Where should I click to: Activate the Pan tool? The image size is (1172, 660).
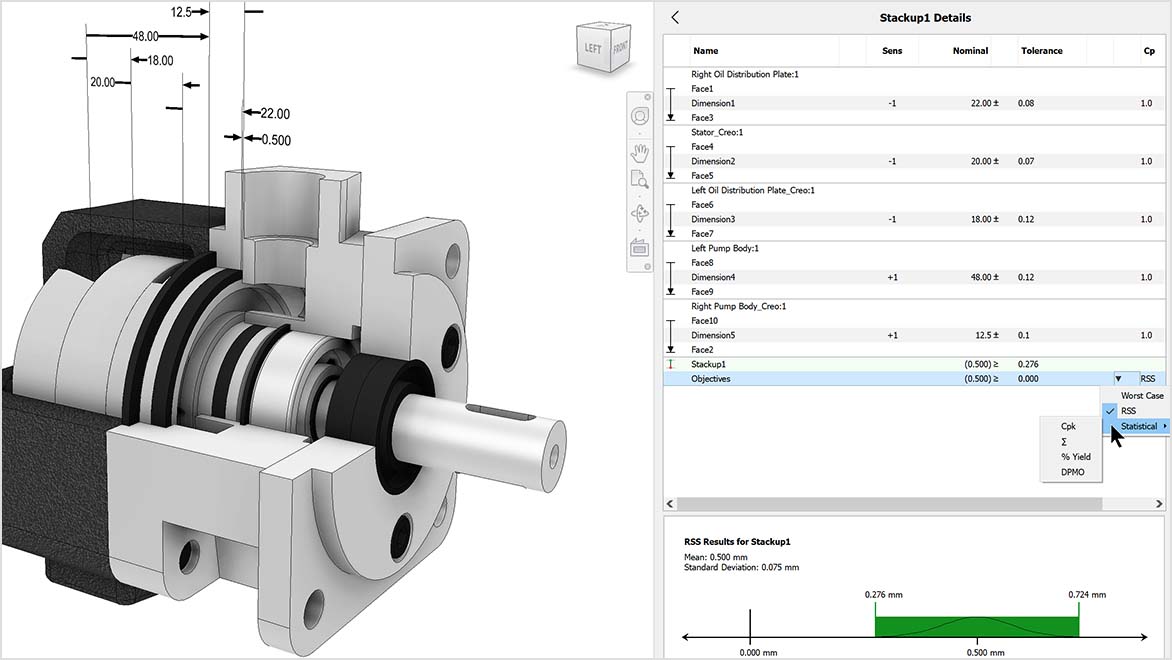tap(639, 152)
